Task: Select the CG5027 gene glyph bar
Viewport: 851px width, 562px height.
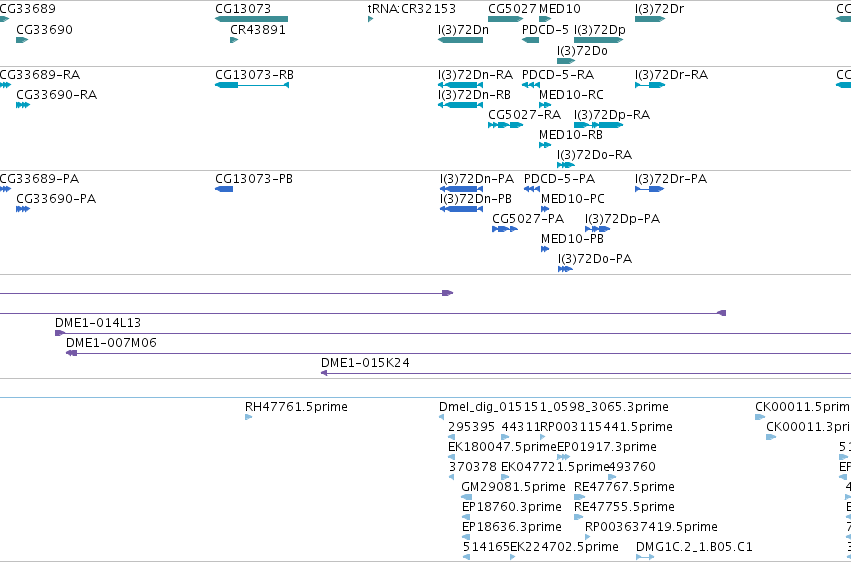Action: 505,19
